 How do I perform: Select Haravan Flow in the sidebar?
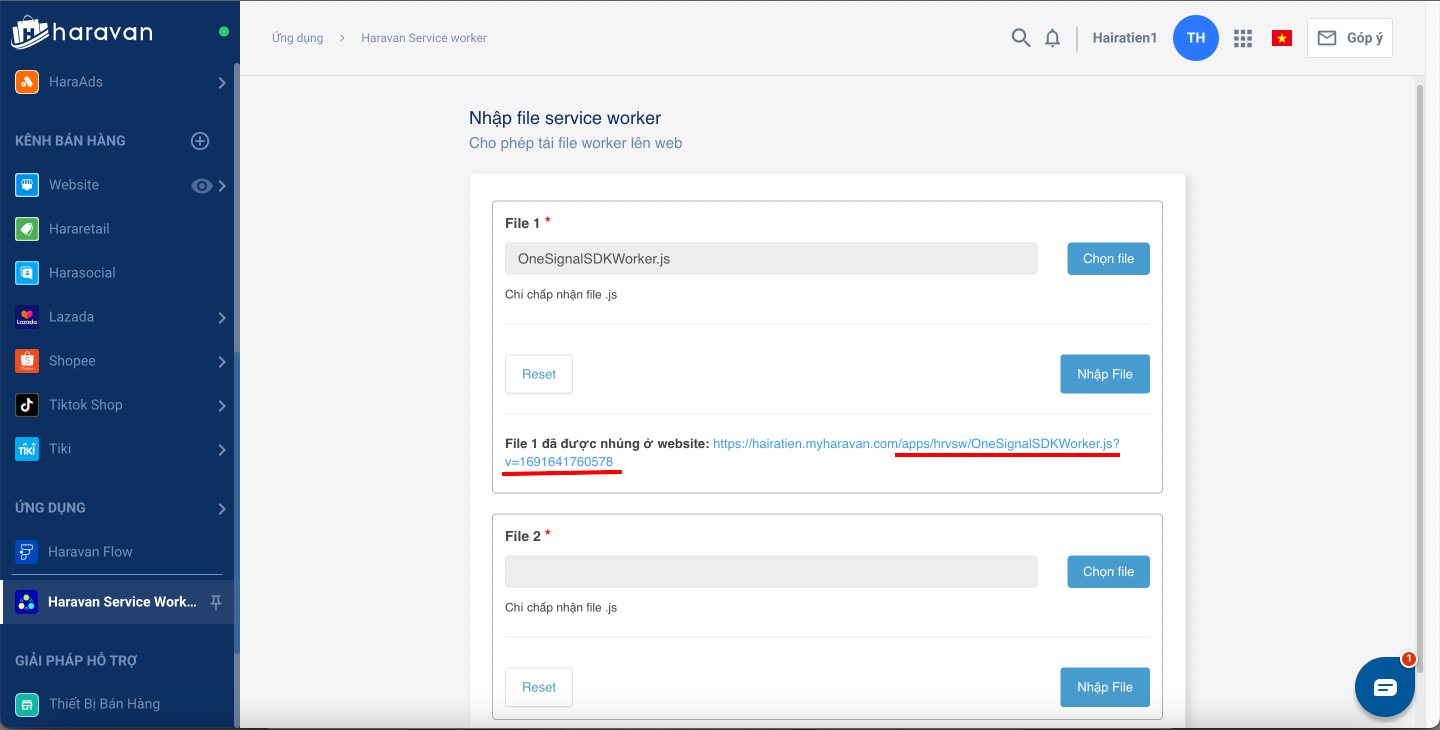[x=90, y=552]
